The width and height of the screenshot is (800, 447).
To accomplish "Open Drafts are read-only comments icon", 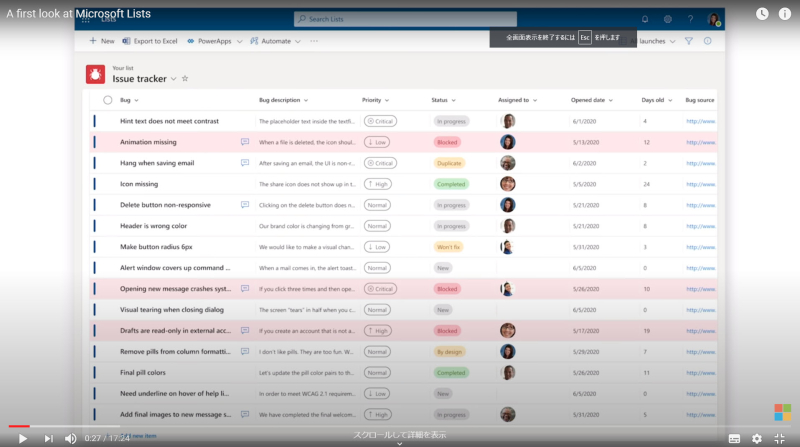I will pos(245,330).
